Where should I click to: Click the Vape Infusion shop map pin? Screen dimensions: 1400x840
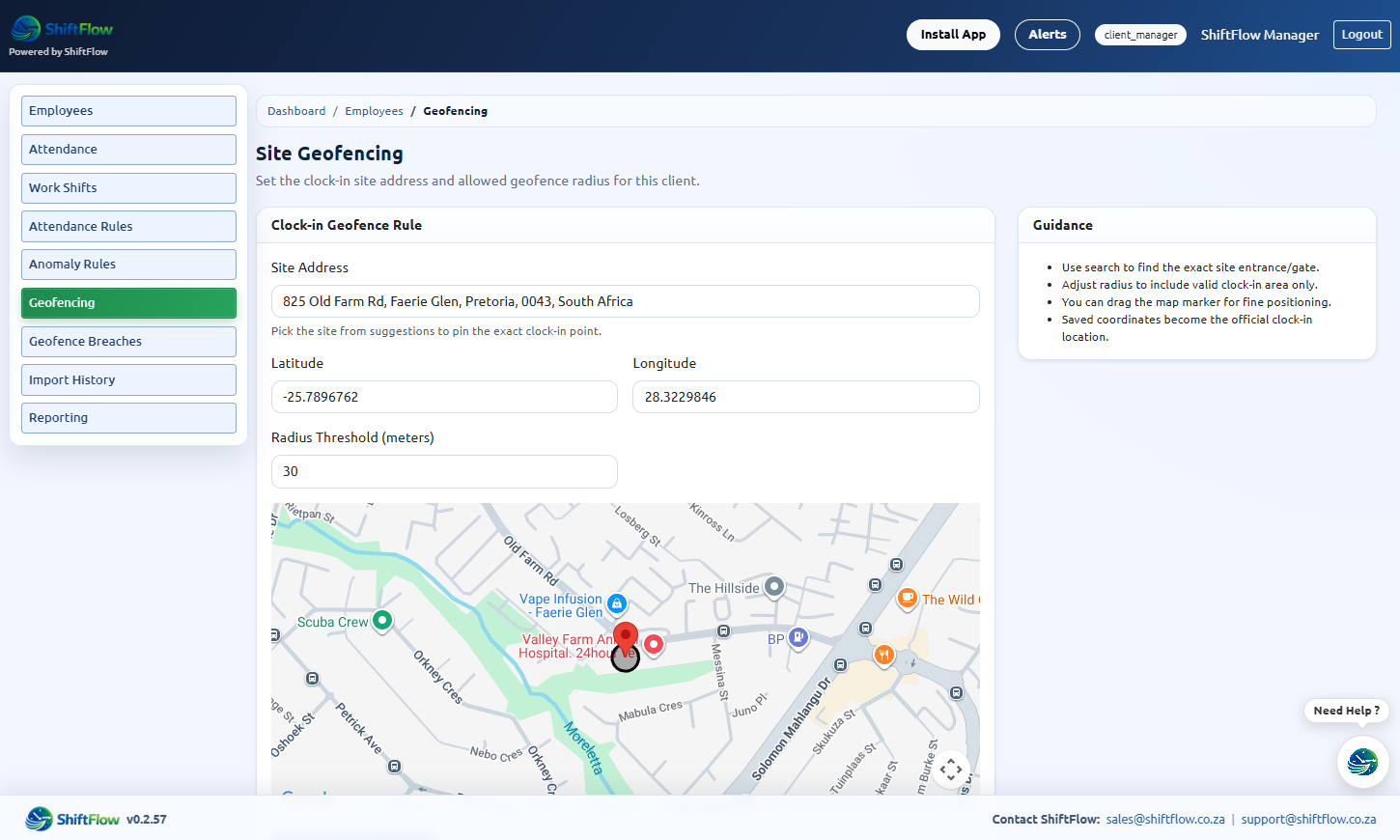tap(617, 603)
